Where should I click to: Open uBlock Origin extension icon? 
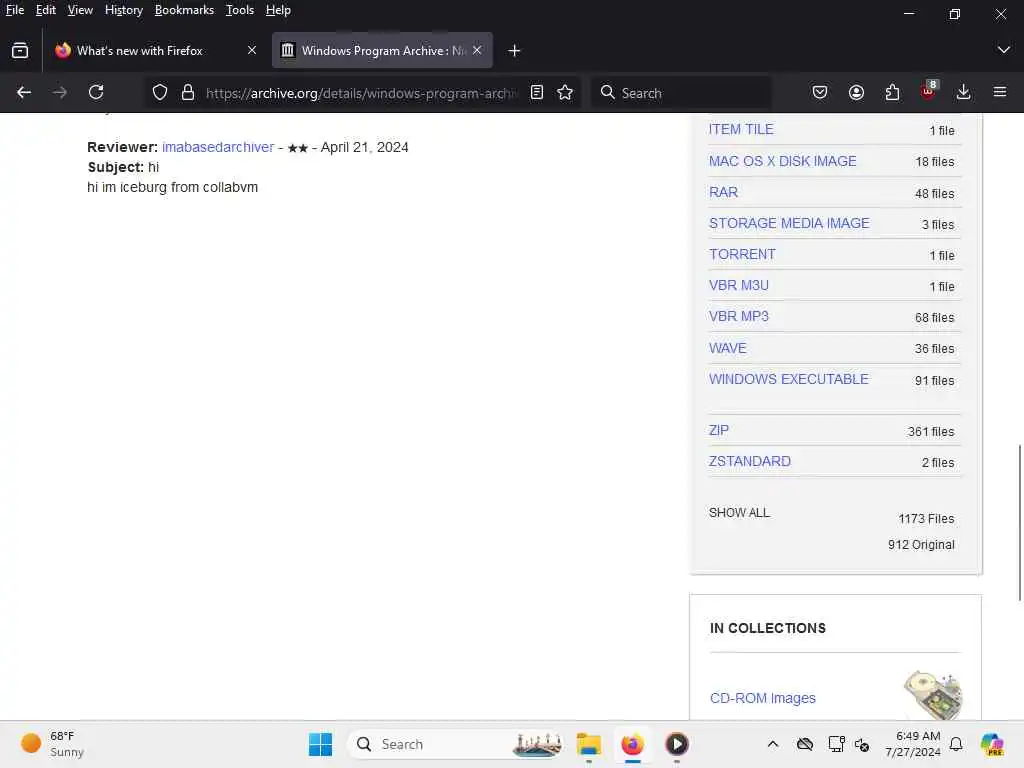928,91
